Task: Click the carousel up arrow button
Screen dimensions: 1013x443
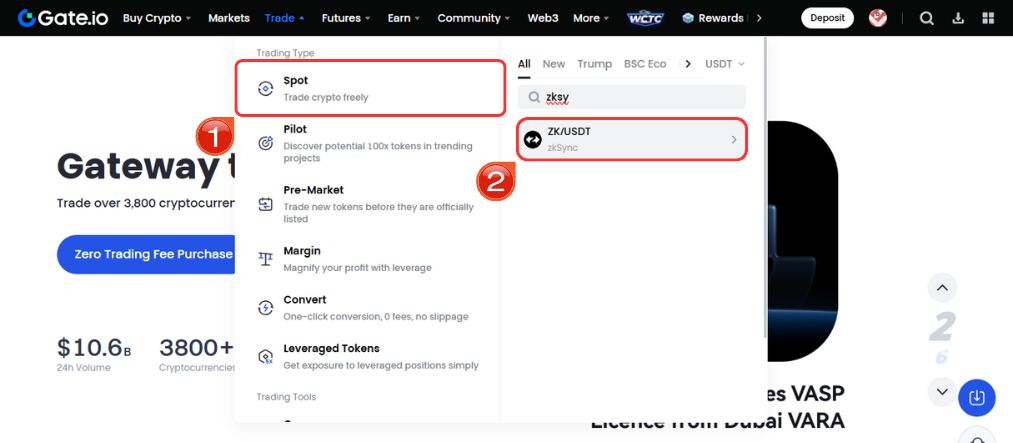Action: coord(942,288)
